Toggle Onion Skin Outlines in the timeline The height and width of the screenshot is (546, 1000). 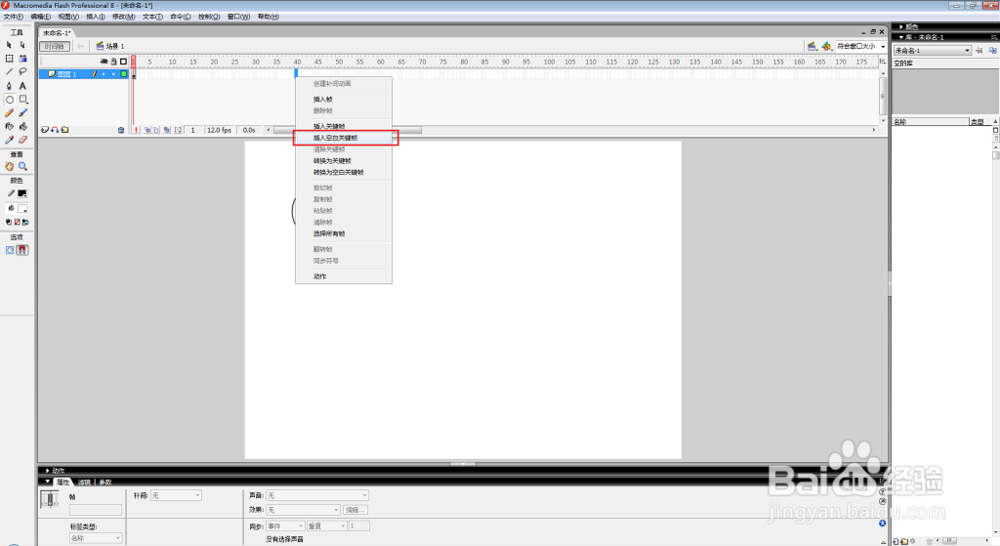point(156,130)
